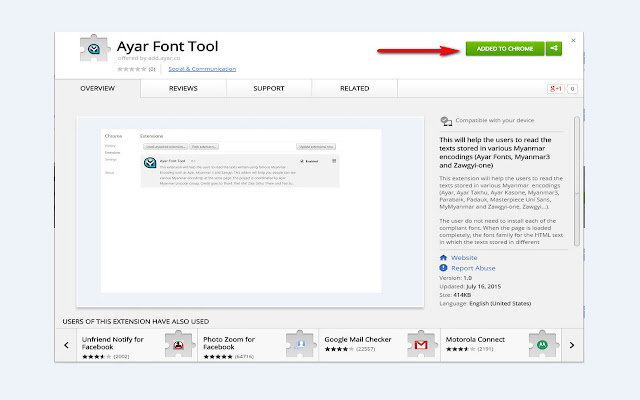
Task: Click the alert icon beside Report Abuse
Action: [443, 268]
